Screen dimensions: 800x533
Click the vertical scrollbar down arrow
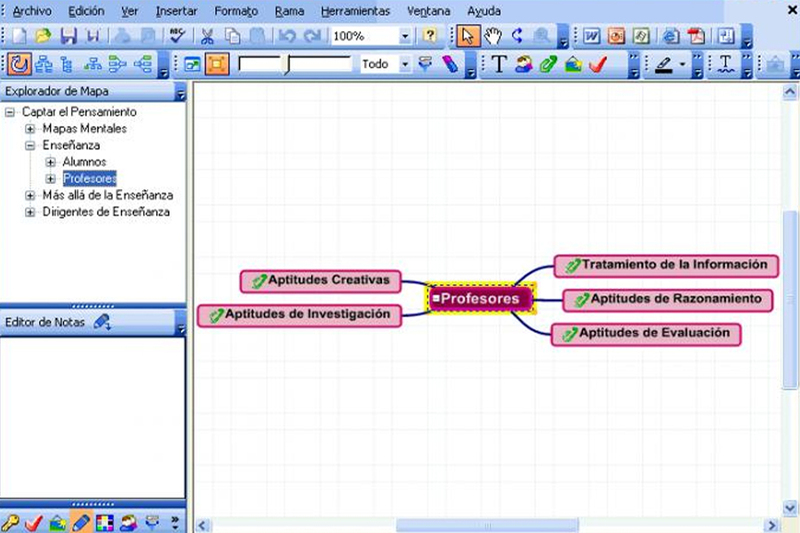tap(790, 508)
